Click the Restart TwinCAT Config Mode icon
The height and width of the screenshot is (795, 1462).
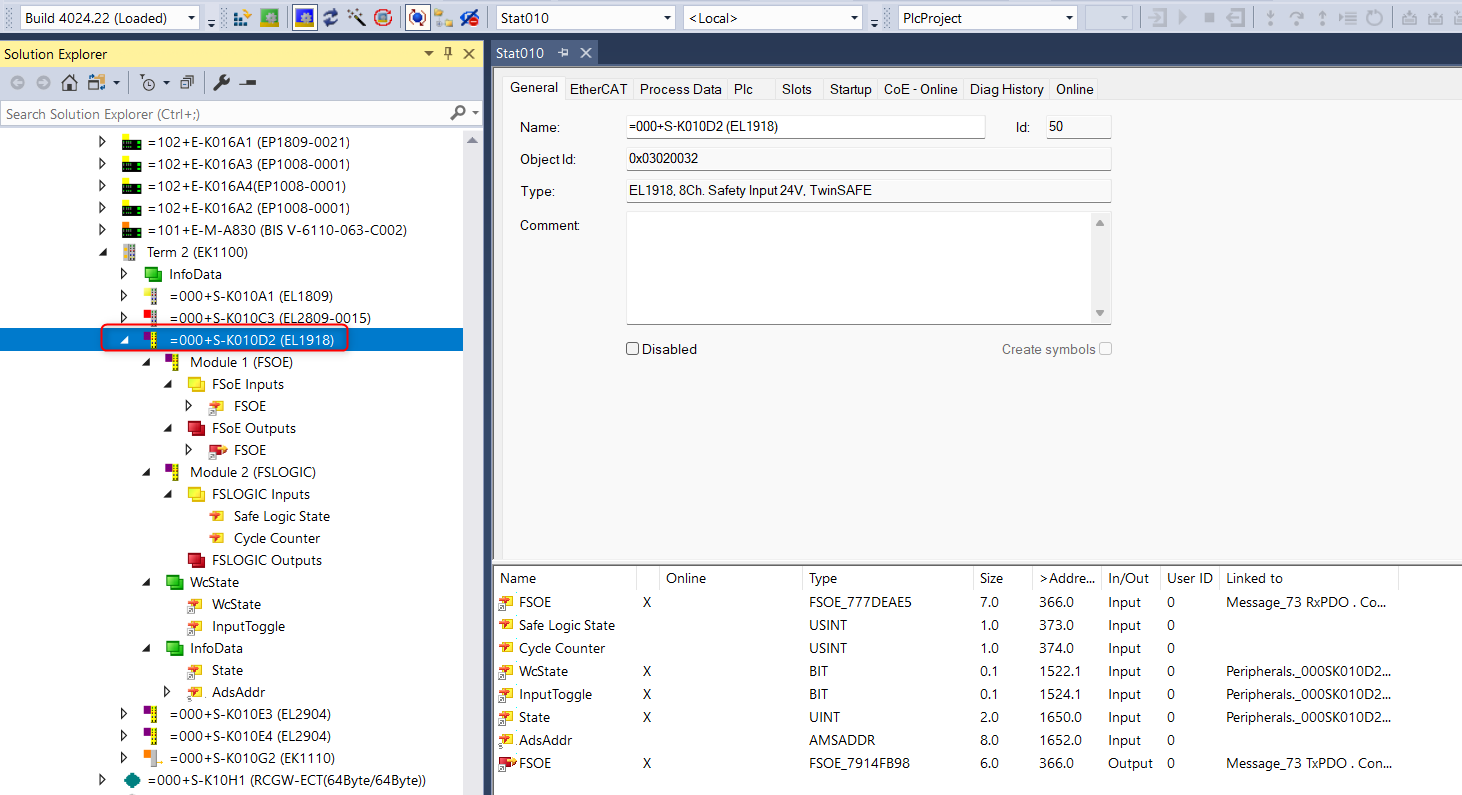click(x=305, y=18)
